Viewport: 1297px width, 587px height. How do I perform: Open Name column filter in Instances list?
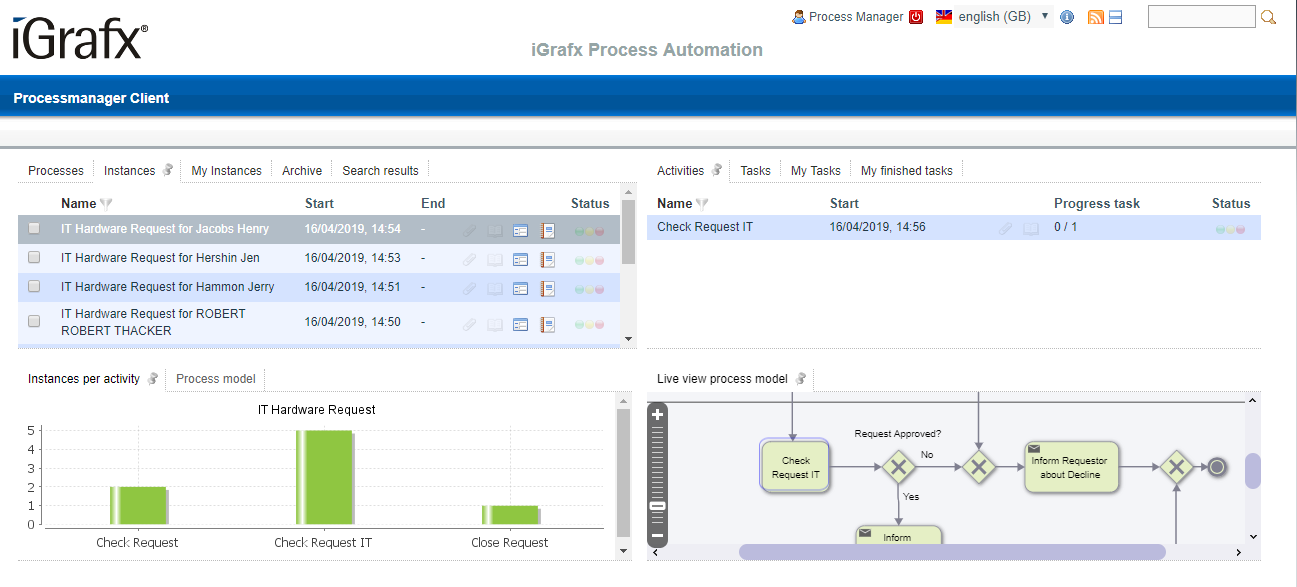106,204
